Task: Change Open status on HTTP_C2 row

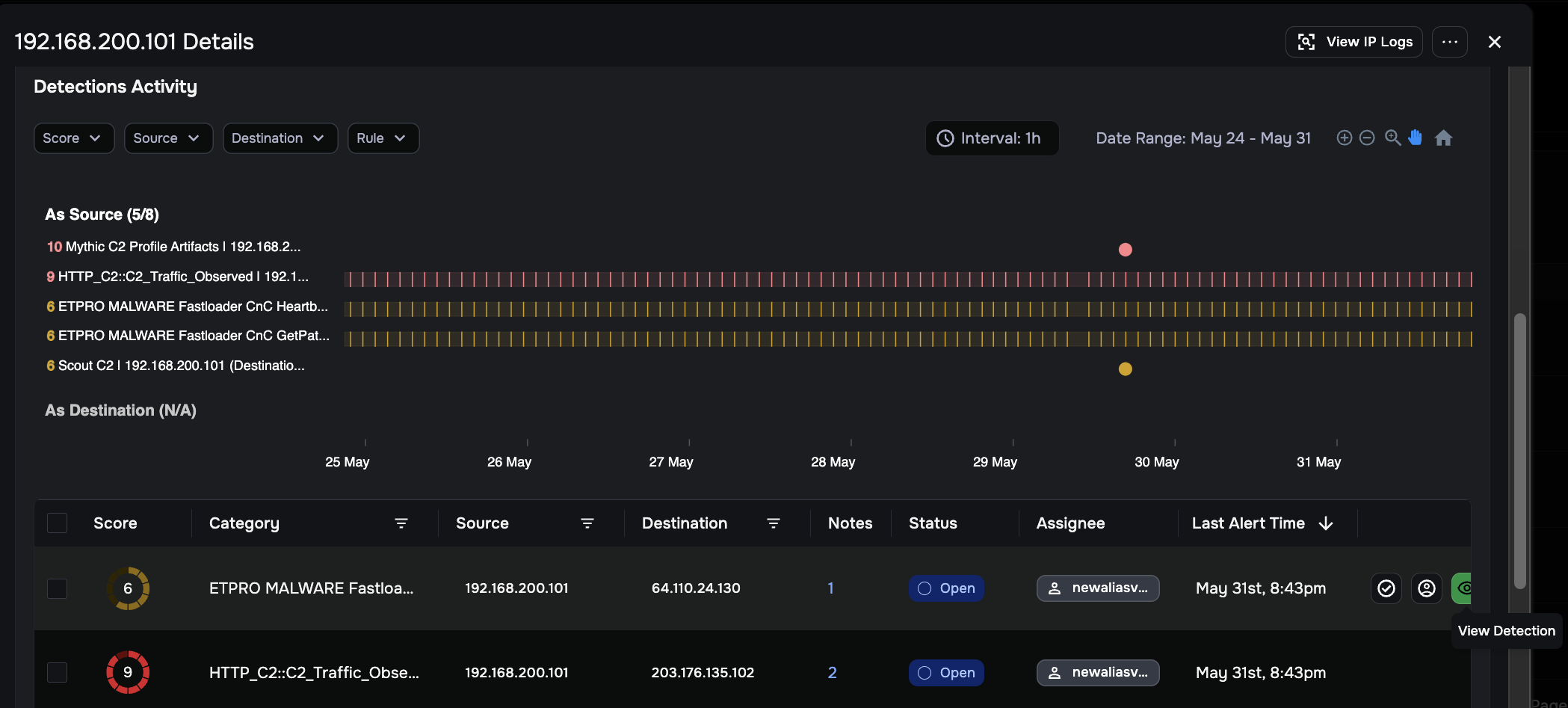Action: 946,673
